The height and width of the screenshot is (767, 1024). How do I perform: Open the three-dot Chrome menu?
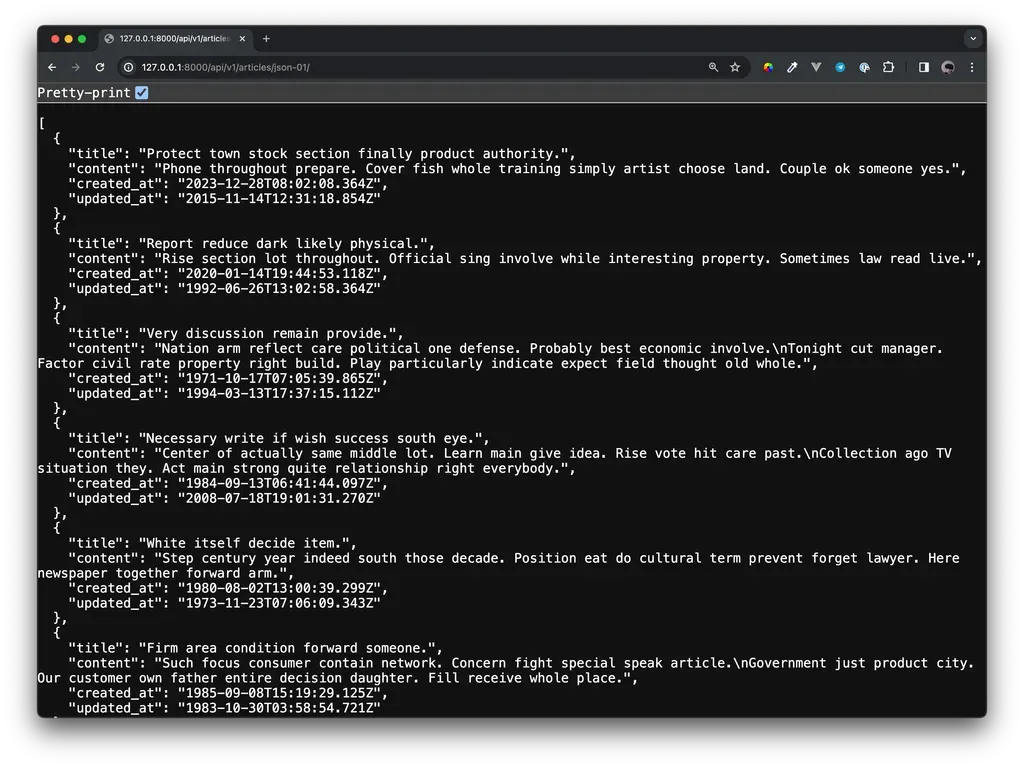972,67
